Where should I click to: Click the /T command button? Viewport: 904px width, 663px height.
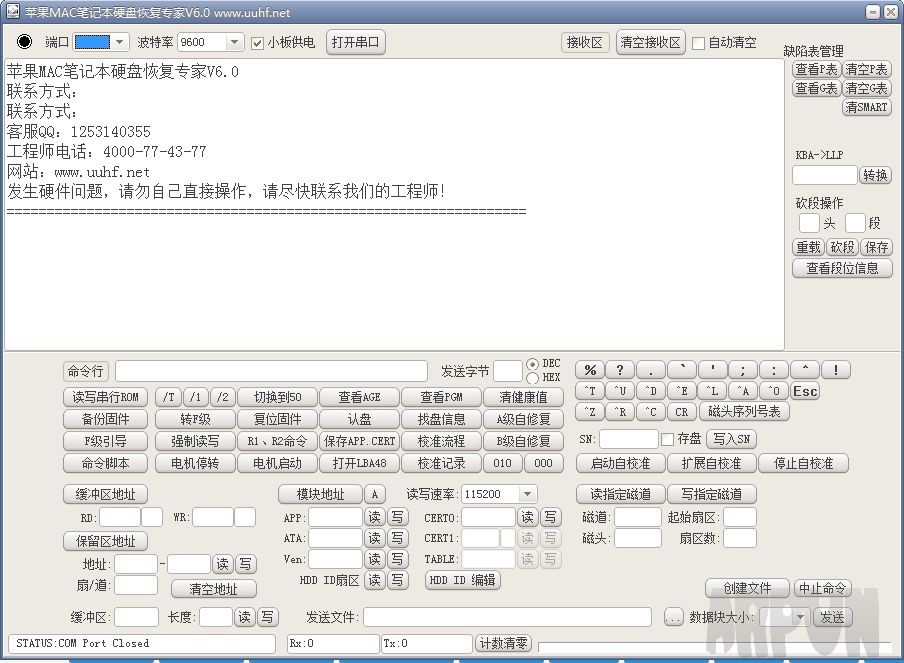pyautogui.click(x=168, y=397)
